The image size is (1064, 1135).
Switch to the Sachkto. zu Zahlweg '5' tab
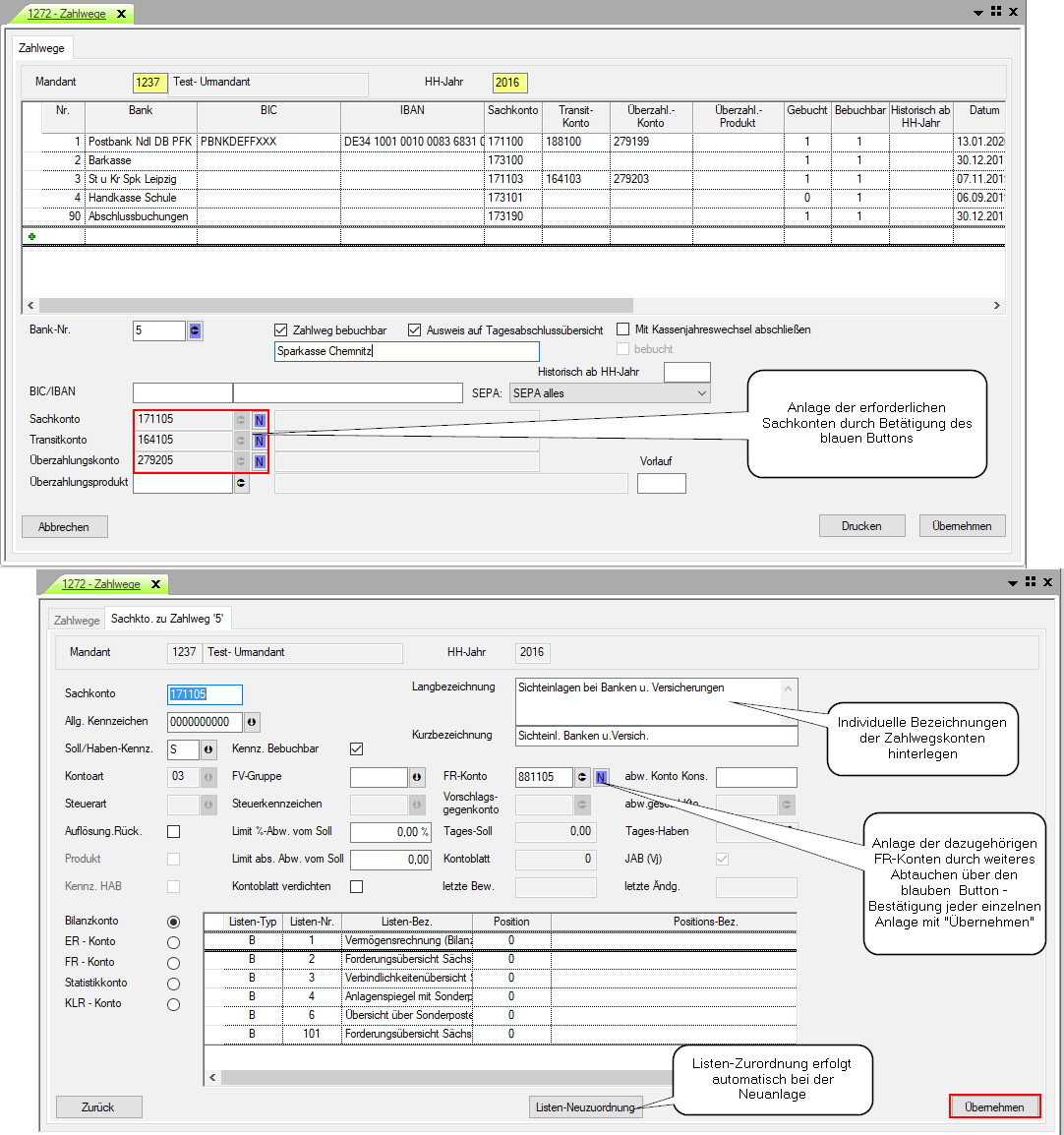[x=167, y=620]
